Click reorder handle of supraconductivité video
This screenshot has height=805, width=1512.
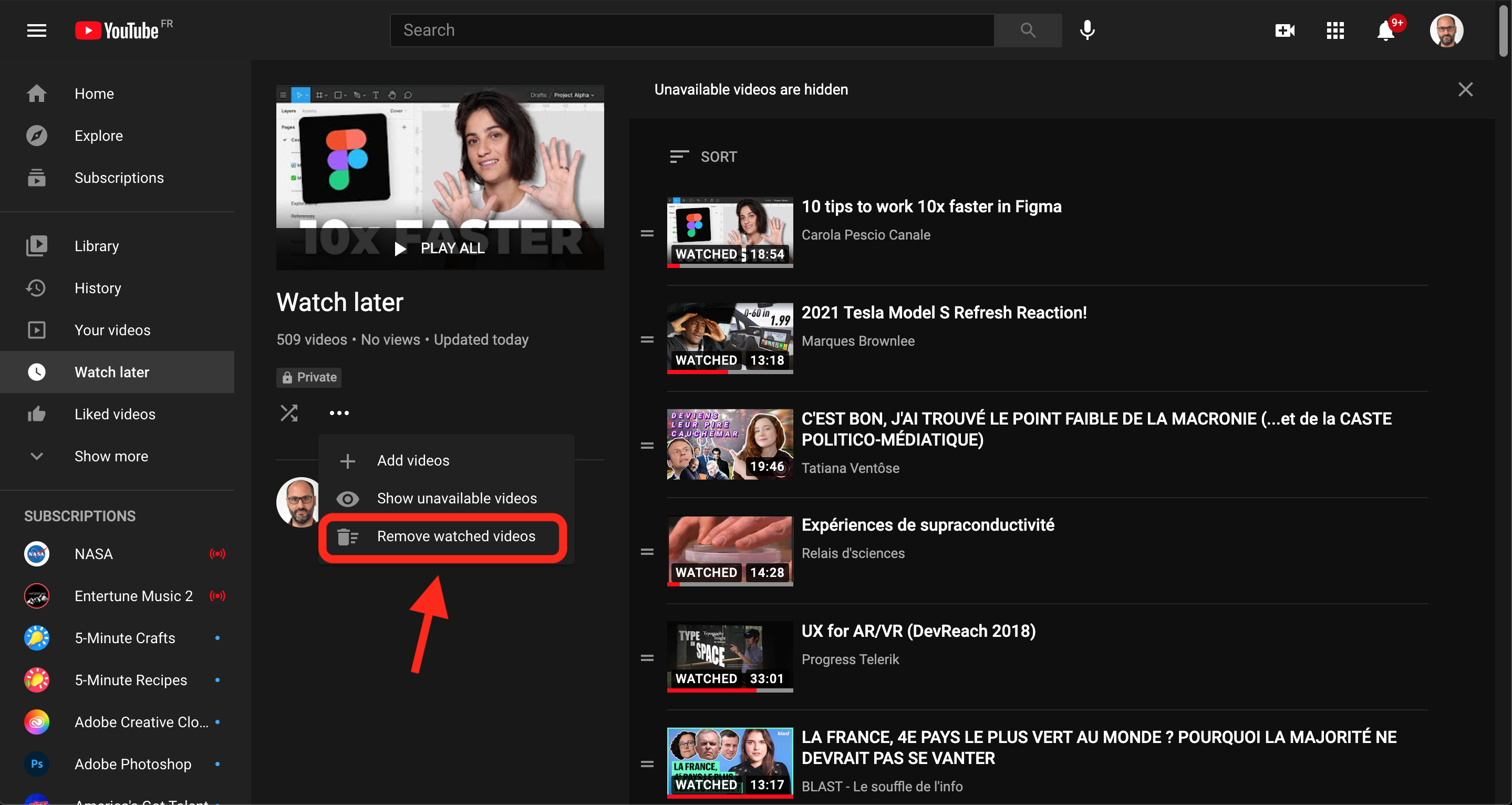(647, 552)
